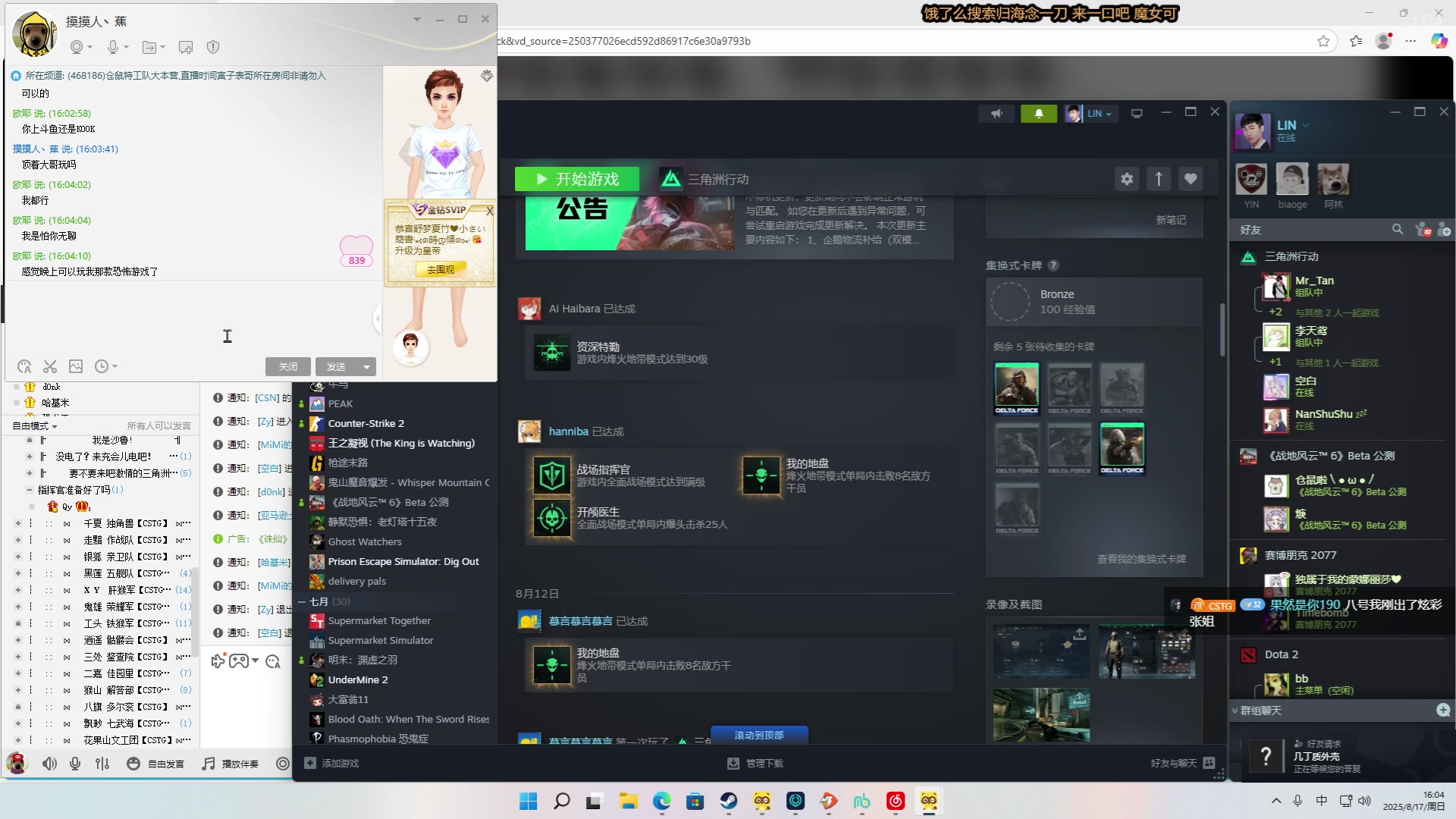Select Ghost Watchers in the game list
This screenshot has width=1456, height=819.
[x=365, y=541]
